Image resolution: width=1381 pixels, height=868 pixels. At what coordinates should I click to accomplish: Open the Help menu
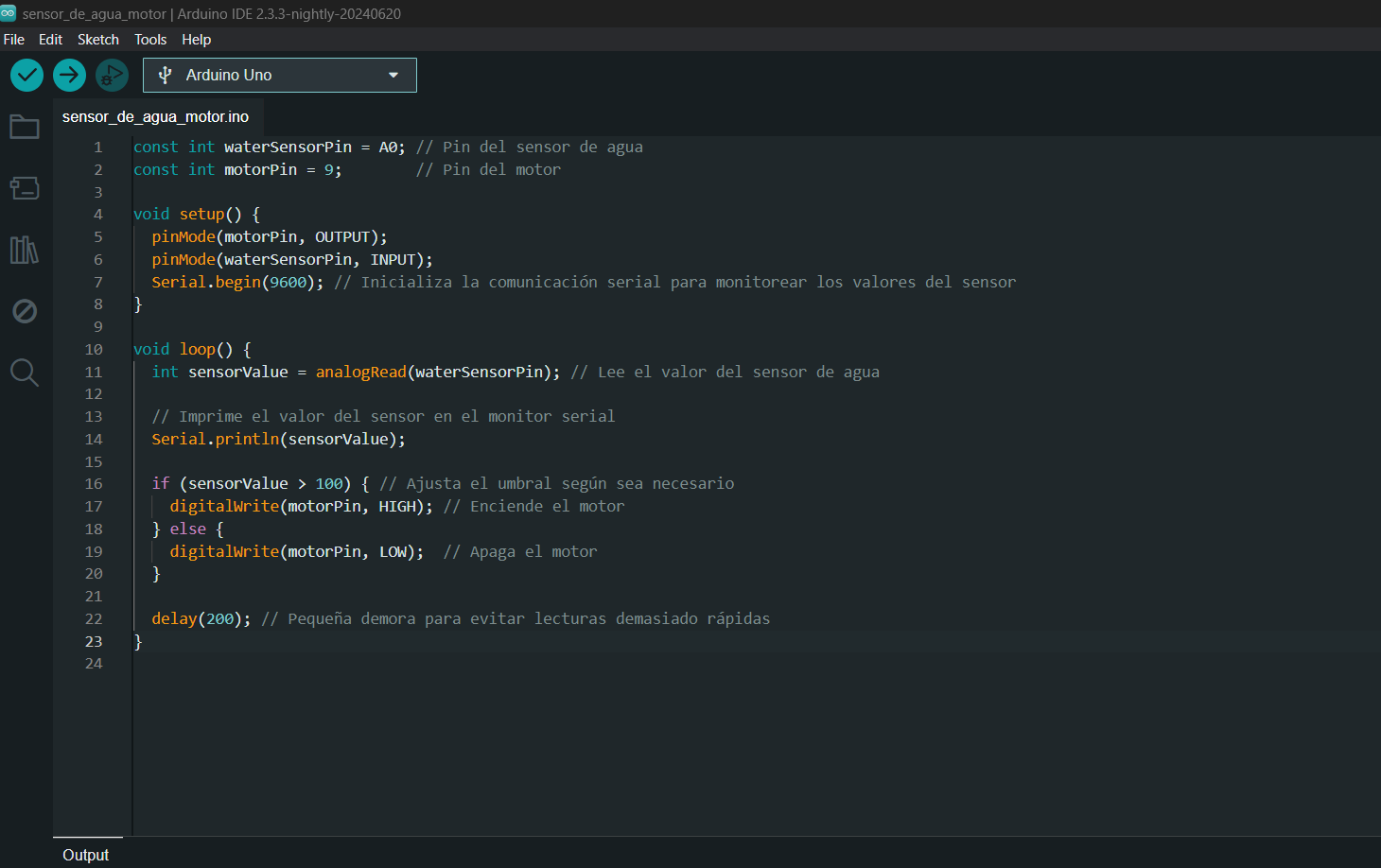coord(197,40)
